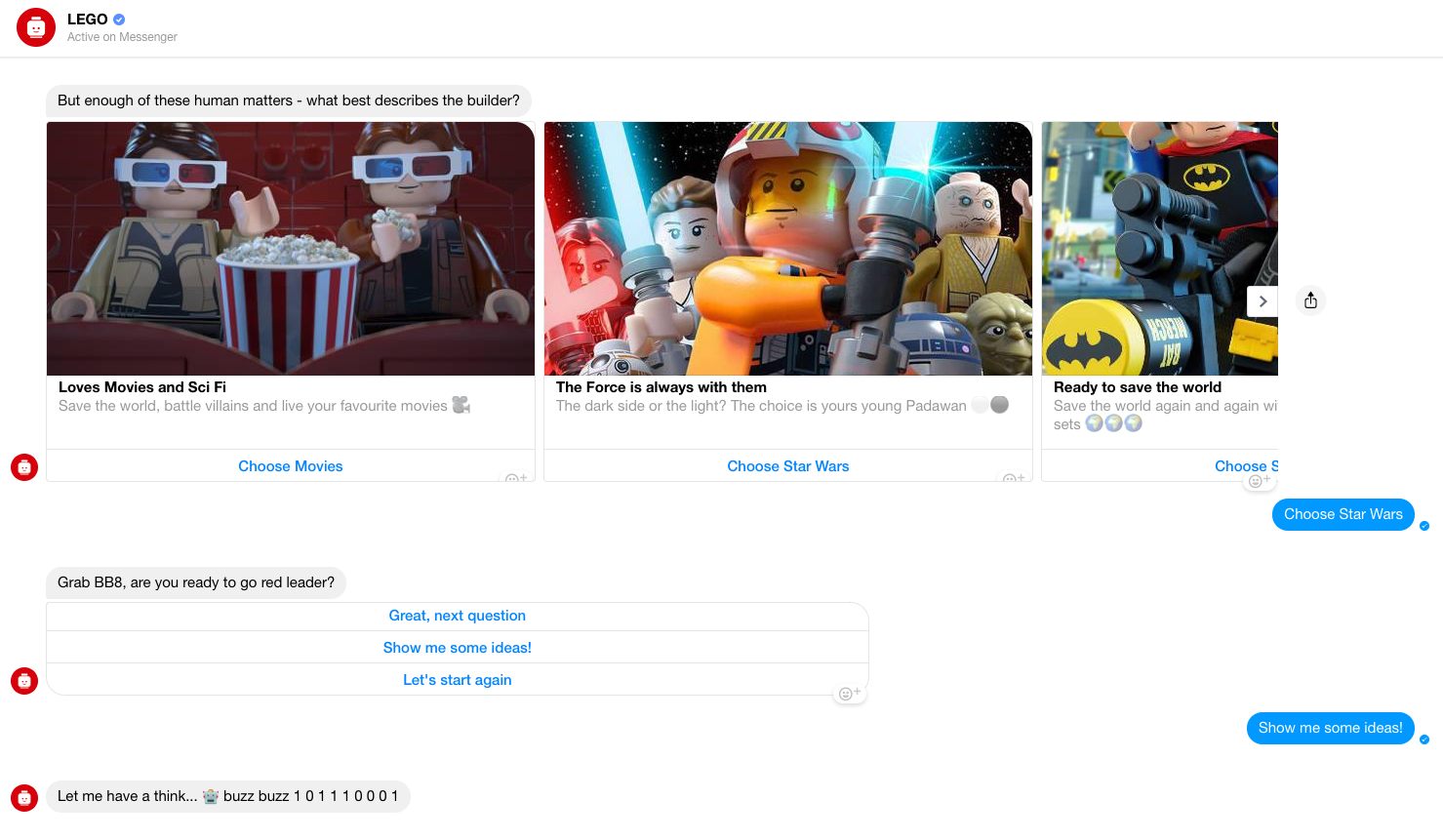Click the verified badge next to LEGO name
This screenshot has height=840, width=1443.
pyautogui.click(x=119, y=20)
